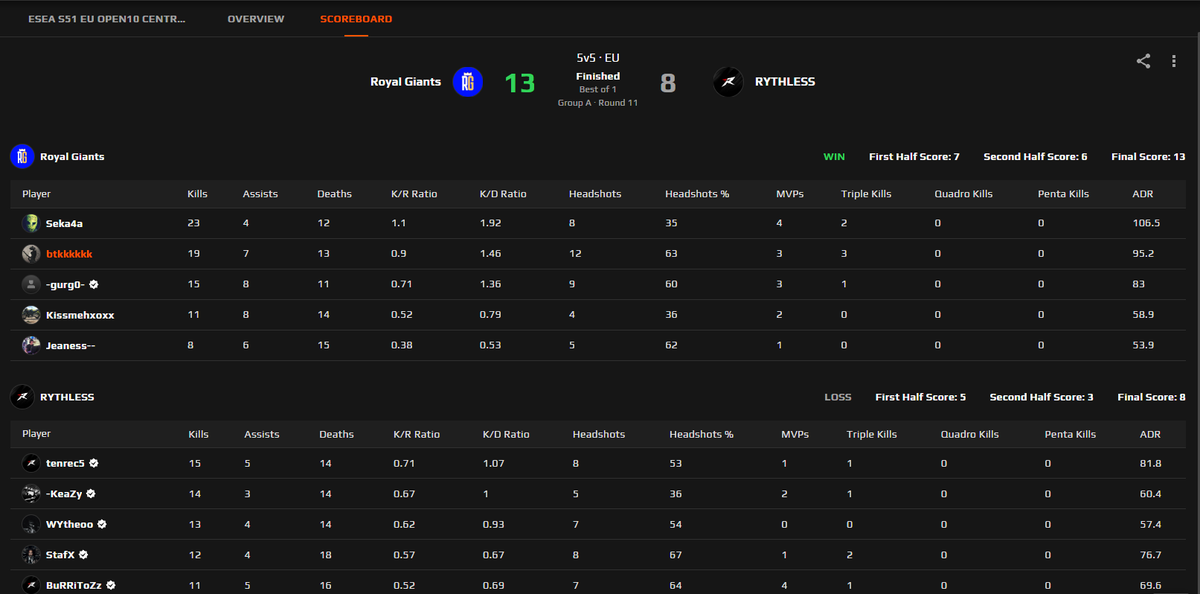Open the share icon menu
Screen dimensions: 1200x594
(x=1143, y=61)
